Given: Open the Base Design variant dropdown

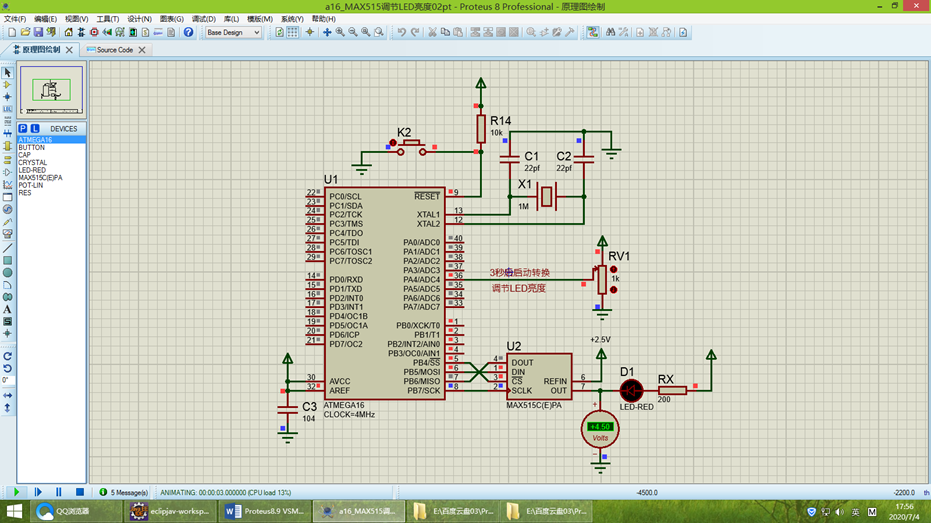Looking at the screenshot, I should [233, 33].
